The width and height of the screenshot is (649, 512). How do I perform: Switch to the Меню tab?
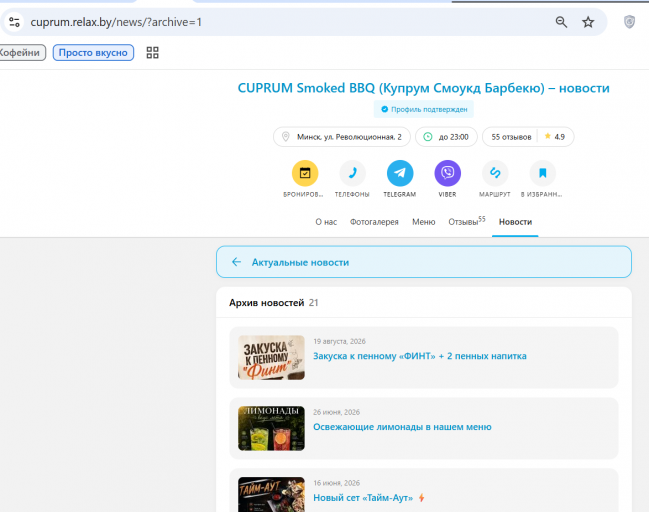pyautogui.click(x=423, y=222)
